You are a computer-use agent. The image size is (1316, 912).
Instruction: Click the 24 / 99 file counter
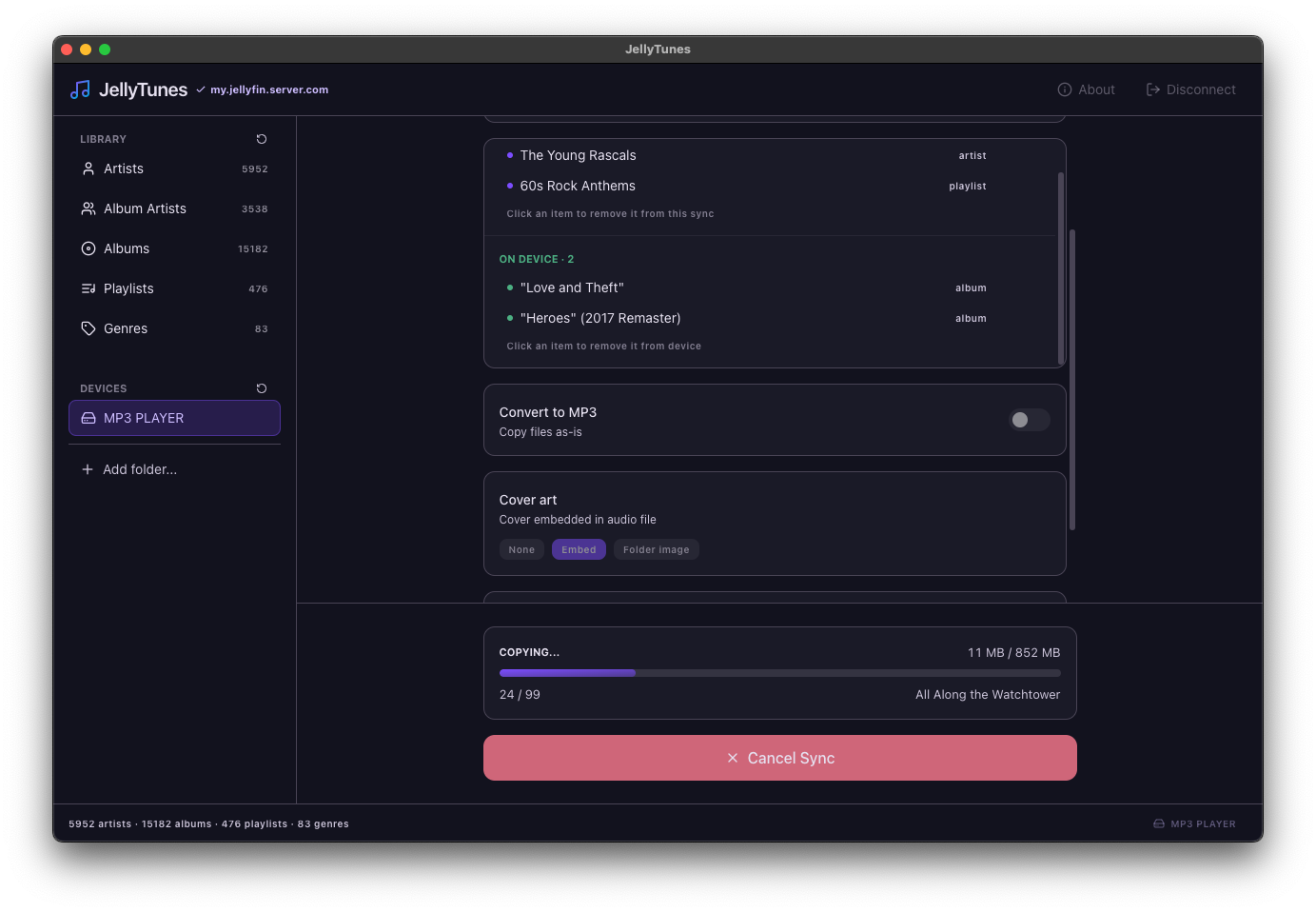[520, 695]
